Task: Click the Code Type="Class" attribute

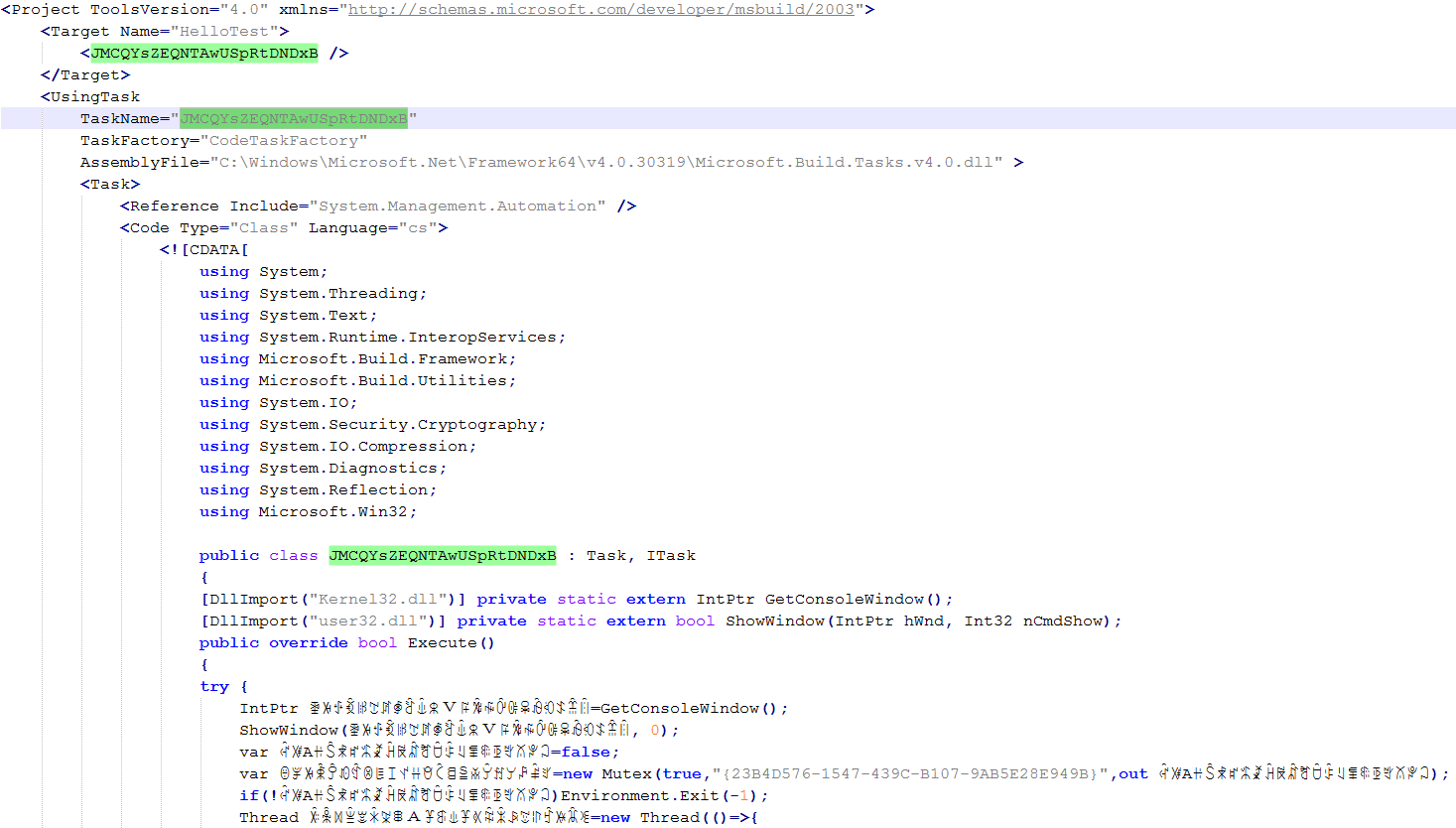Action: coord(239,227)
